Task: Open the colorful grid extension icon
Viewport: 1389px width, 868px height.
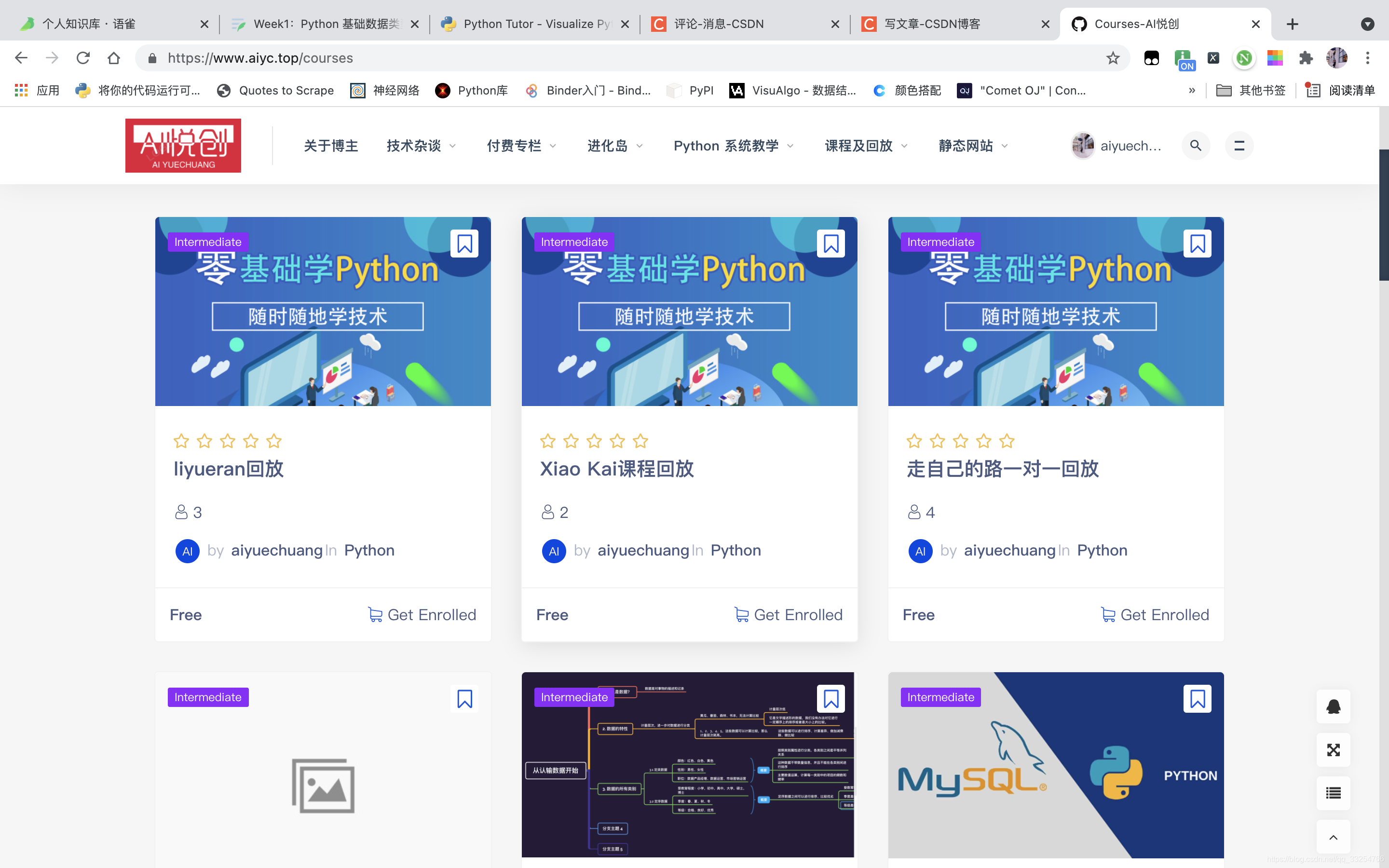Action: coord(1275,58)
